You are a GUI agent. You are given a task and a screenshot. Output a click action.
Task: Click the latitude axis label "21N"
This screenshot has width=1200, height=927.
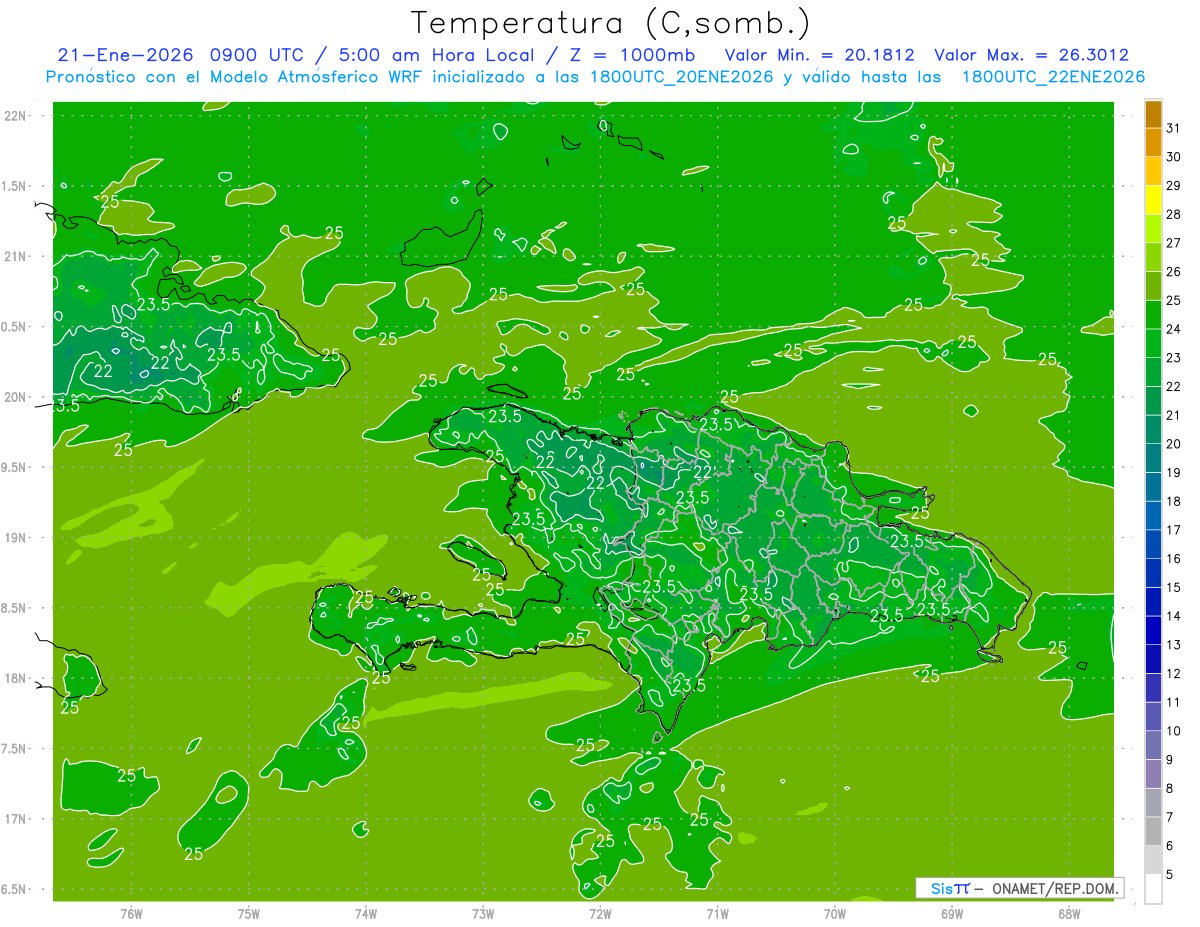16,256
